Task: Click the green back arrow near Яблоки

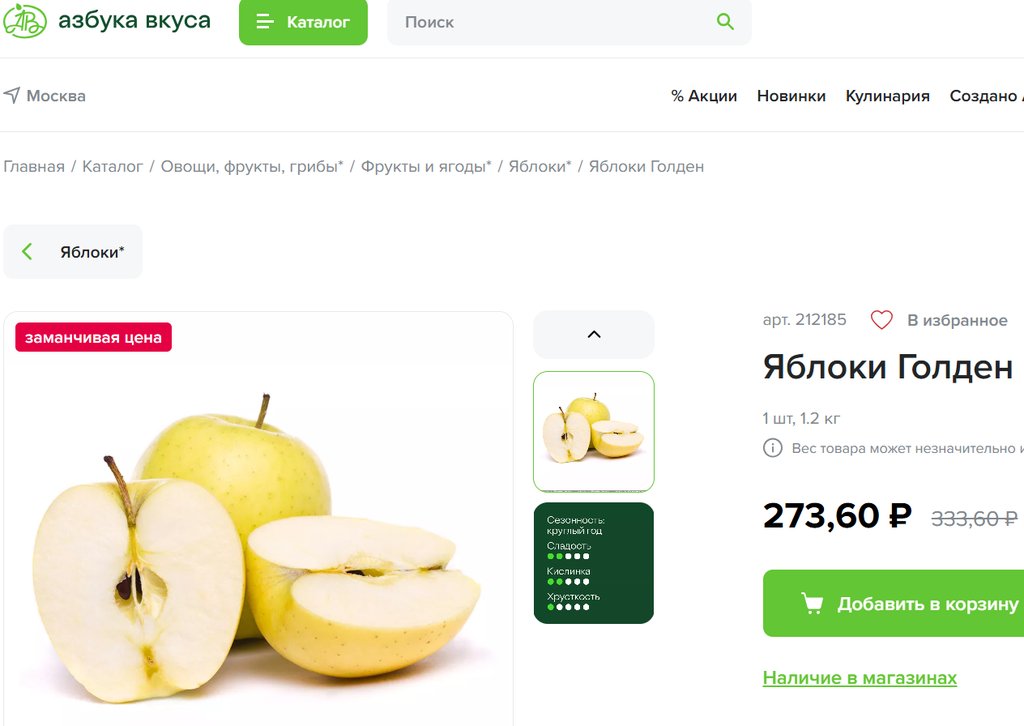Action: tap(27, 251)
